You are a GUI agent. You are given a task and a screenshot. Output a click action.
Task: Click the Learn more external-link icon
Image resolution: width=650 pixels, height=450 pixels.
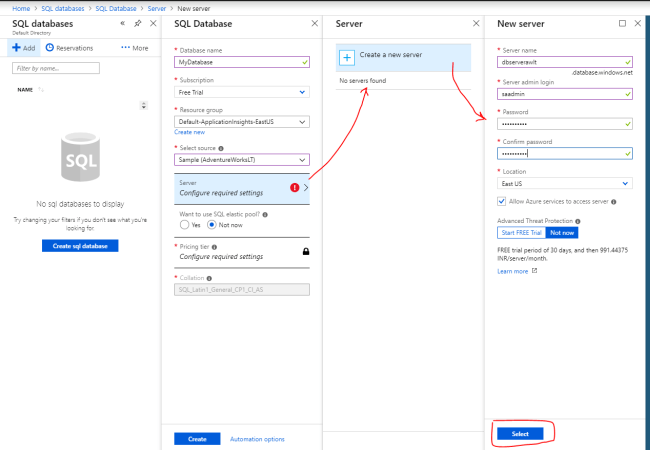point(534,271)
